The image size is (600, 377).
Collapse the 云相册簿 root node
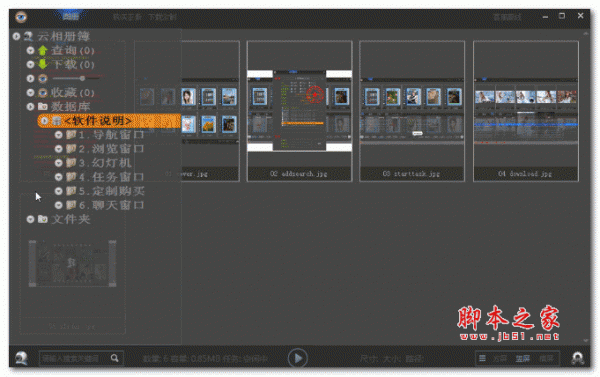click(x=16, y=36)
